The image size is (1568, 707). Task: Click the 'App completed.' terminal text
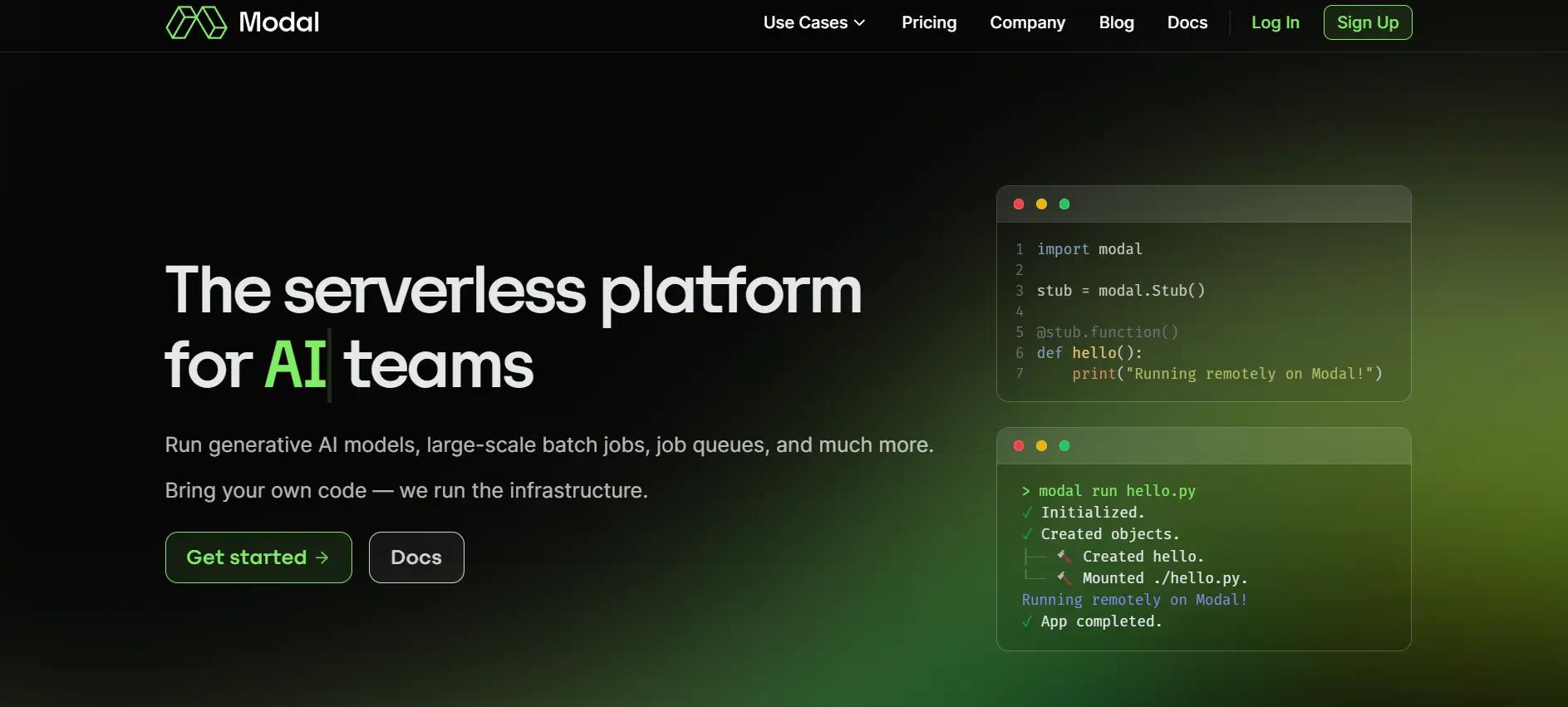[x=1101, y=621]
